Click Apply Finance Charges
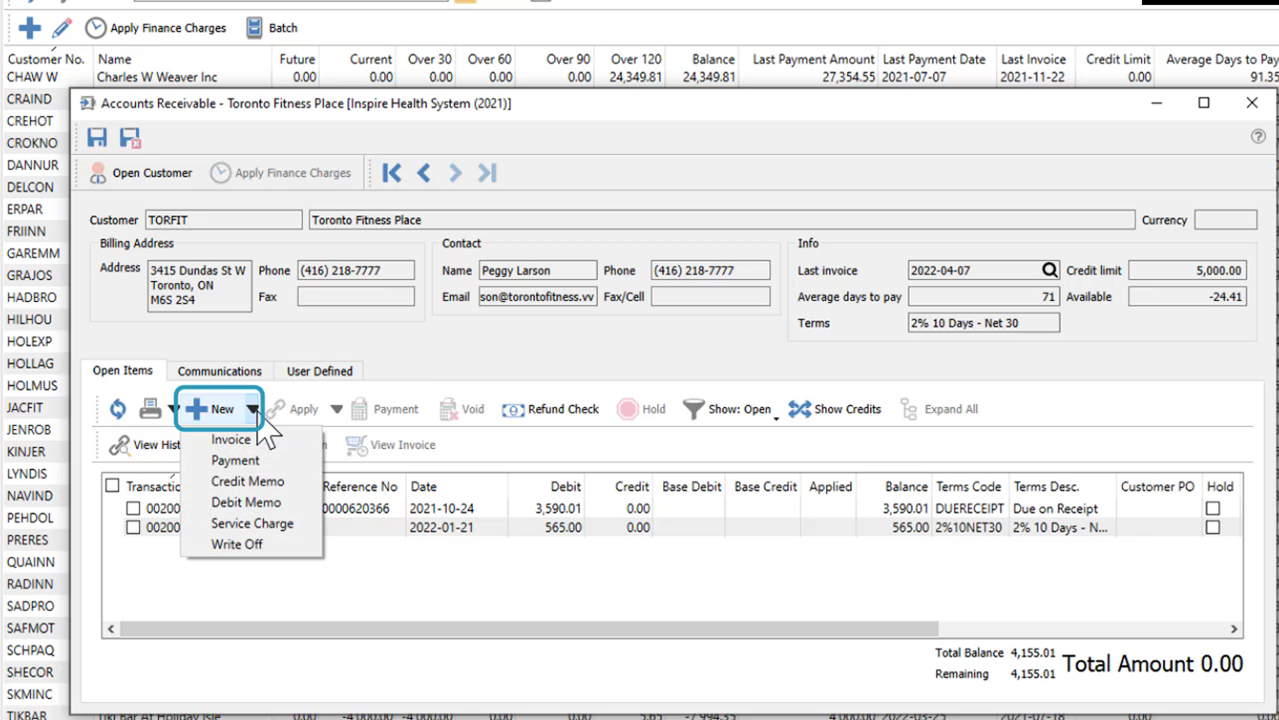 [x=282, y=172]
